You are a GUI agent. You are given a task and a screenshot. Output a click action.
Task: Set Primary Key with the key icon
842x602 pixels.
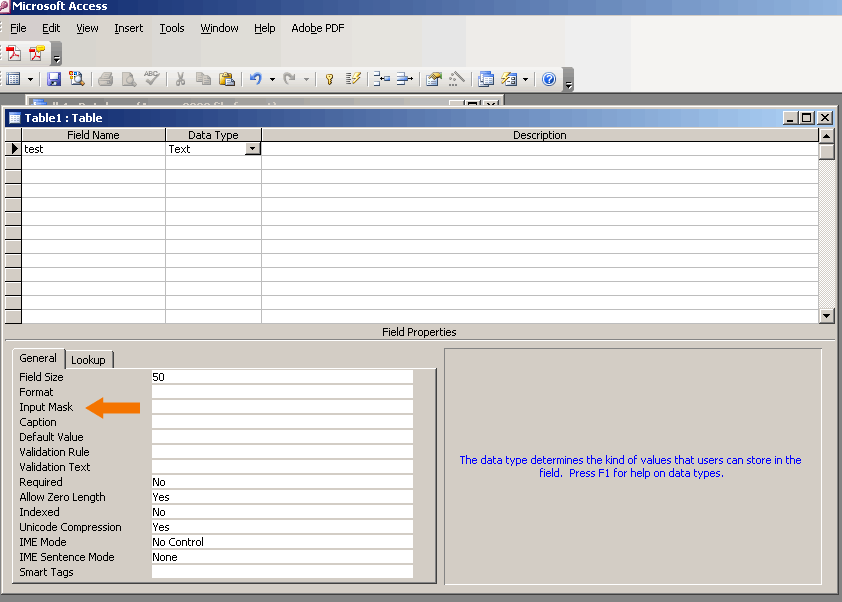click(330, 79)
